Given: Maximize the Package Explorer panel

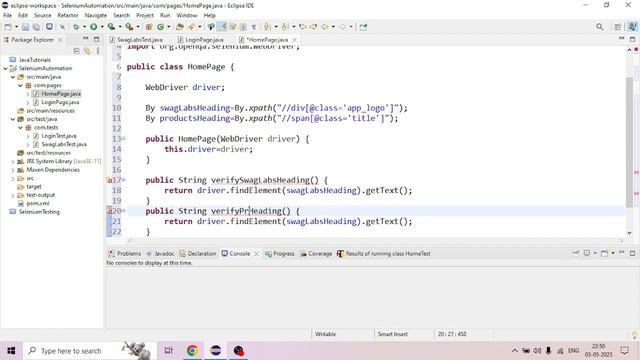Looking at the screenshot, I should [96, 39].
